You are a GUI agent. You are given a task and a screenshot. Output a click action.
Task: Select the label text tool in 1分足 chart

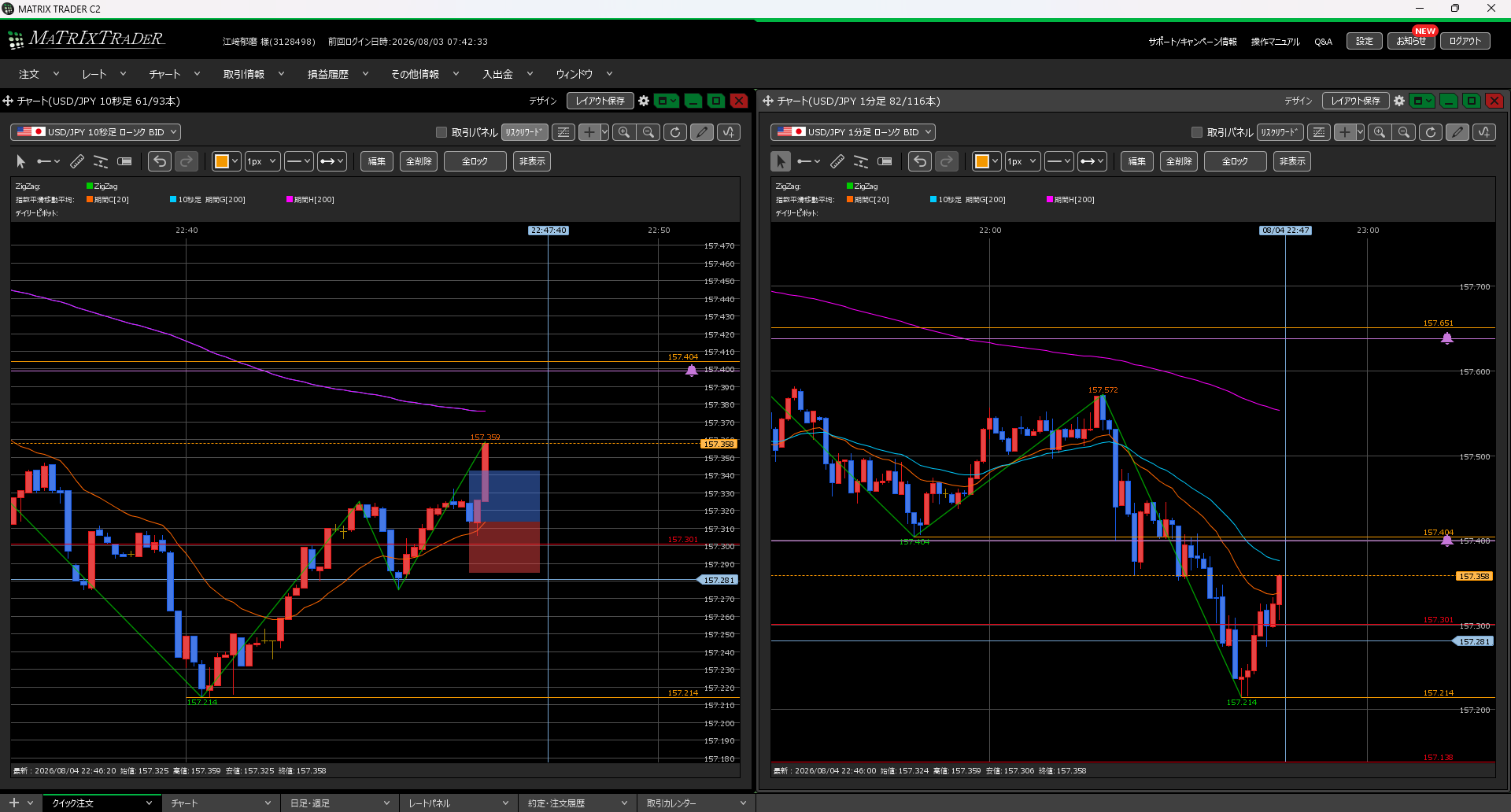click(x=885, y=161)
